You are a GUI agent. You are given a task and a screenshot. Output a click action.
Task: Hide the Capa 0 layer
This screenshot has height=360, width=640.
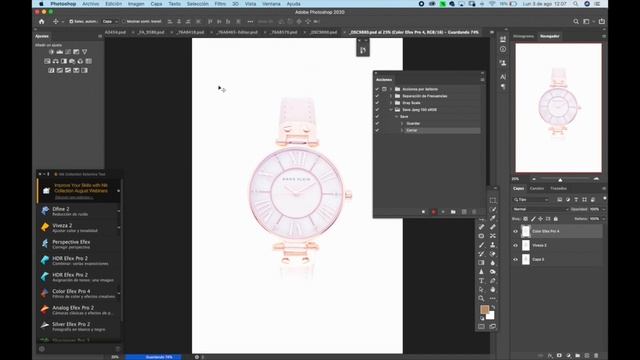click(515, 259)
